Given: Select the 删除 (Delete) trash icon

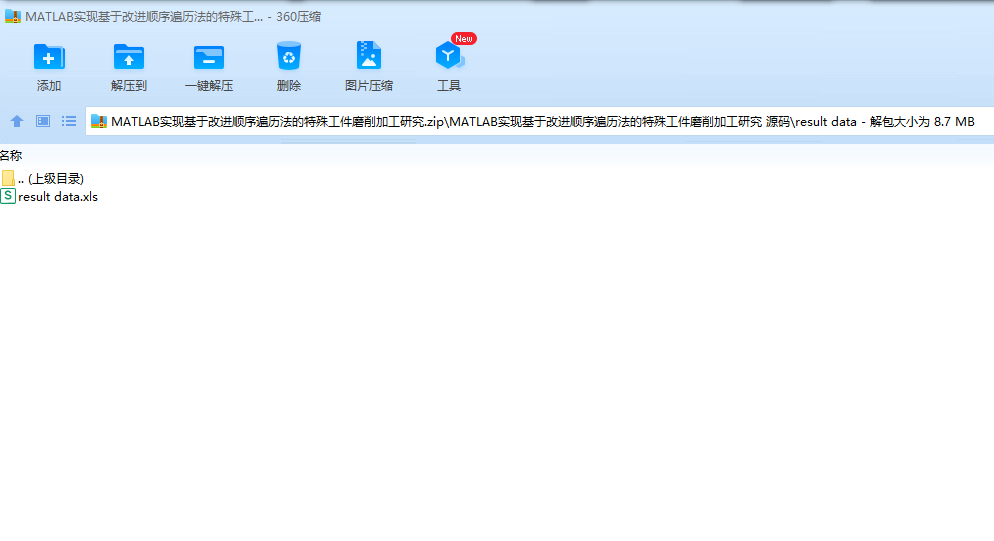Looking at the screenshot, I should (288, 56).
